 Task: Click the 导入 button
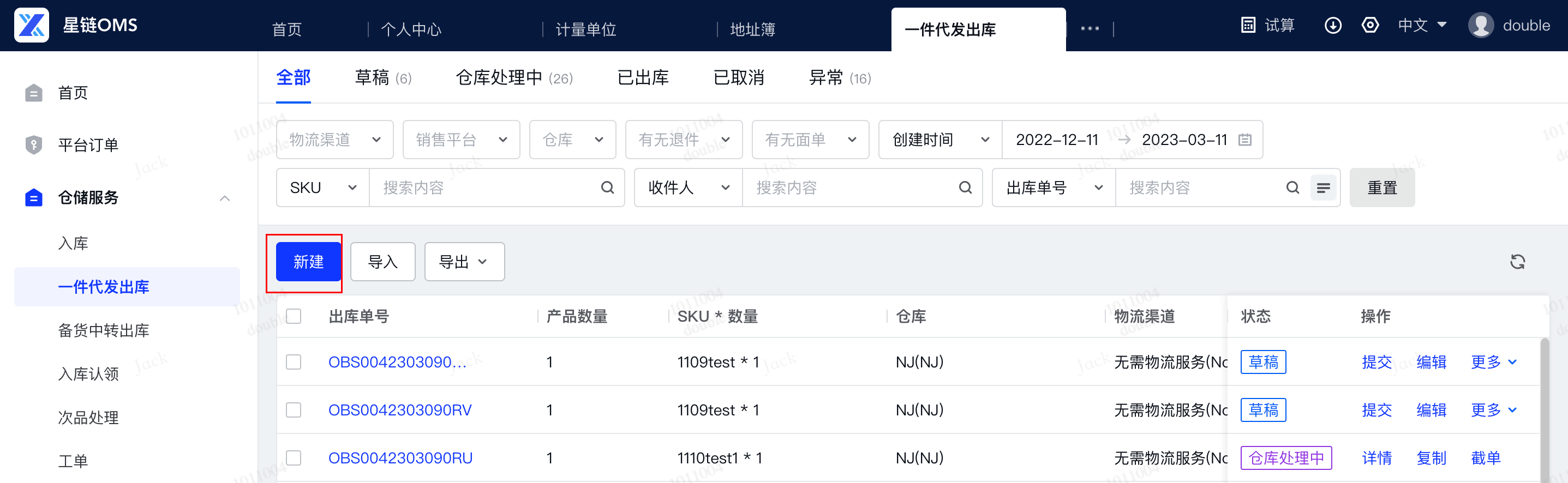383,262
